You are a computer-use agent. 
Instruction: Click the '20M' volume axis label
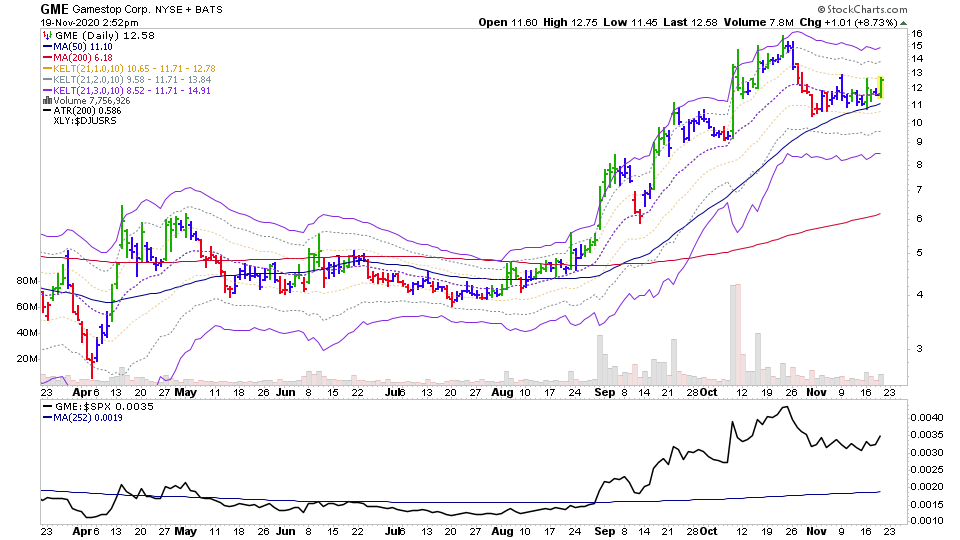[27, 359]
